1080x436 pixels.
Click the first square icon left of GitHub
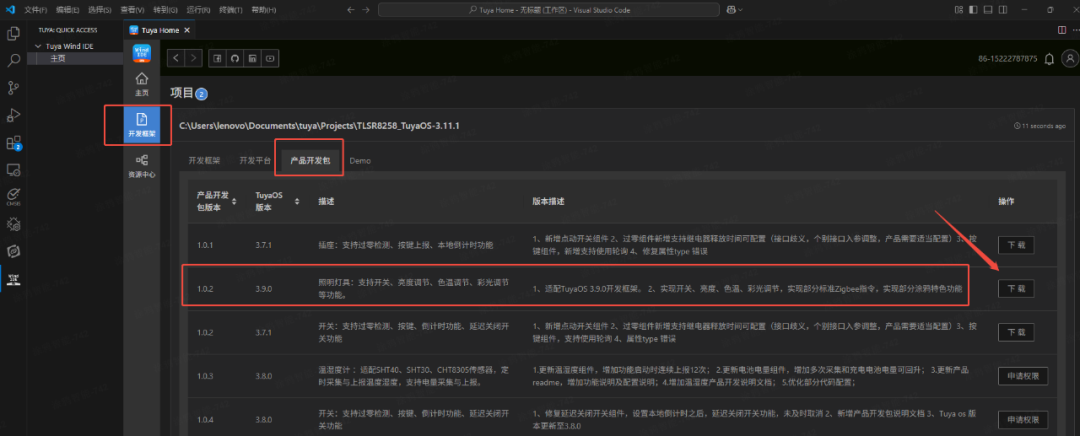(217, 59)
